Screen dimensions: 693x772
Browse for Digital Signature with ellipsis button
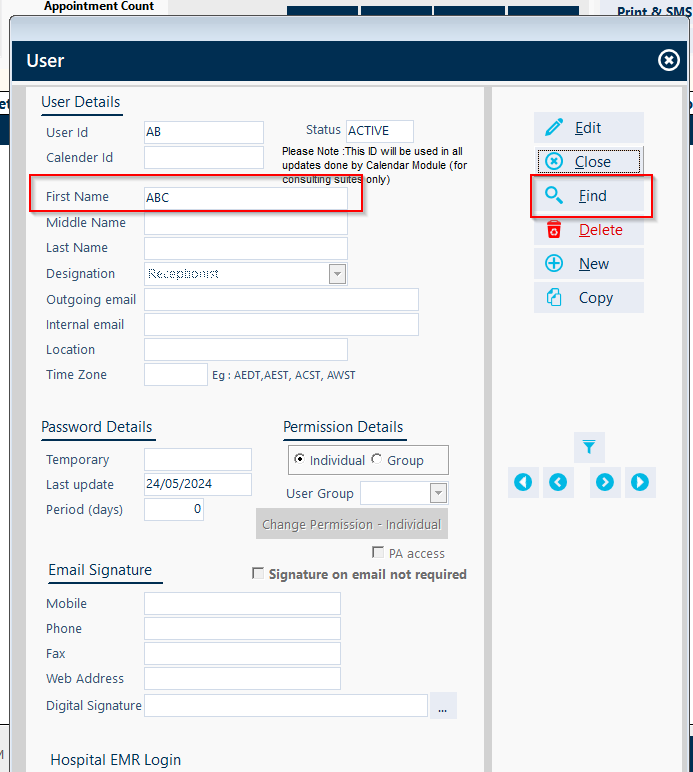click(443, 706)
